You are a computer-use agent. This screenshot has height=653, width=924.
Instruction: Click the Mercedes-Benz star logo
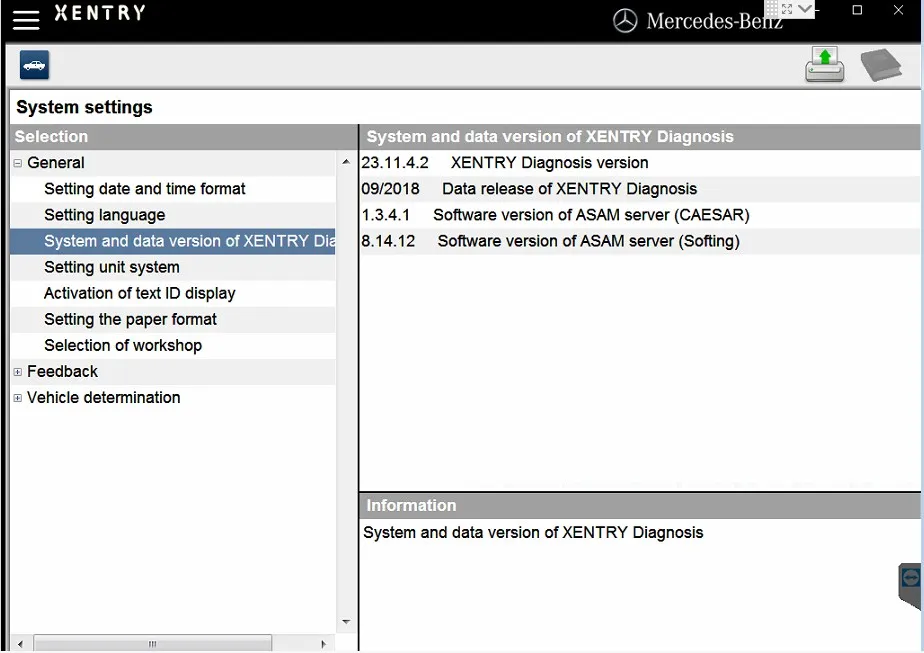(625, 21)
